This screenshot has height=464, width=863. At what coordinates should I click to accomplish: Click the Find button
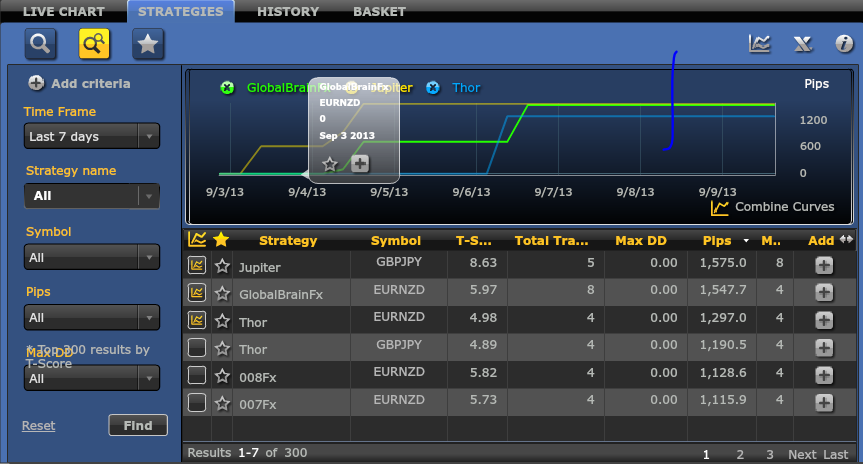(138, 425)
